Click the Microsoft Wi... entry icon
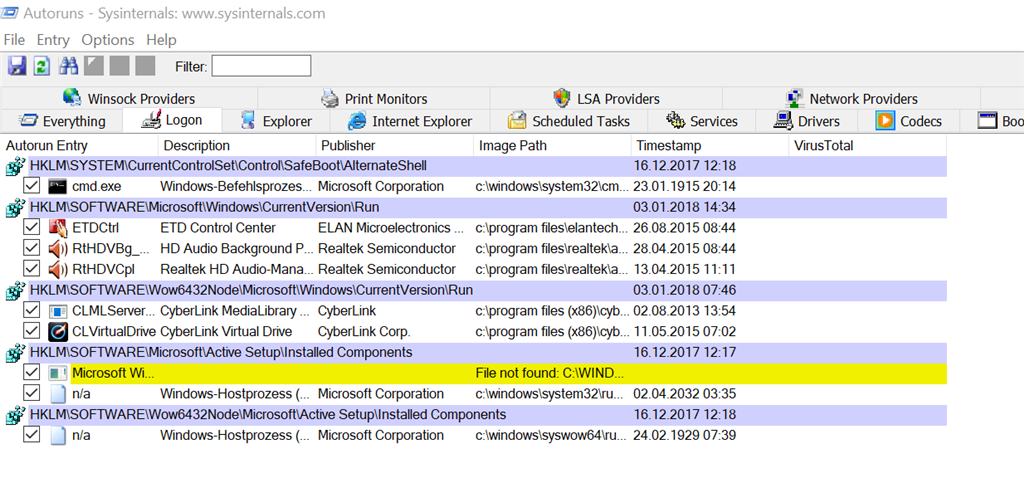This screenshot has height=502, width=1024. point(58,373)
